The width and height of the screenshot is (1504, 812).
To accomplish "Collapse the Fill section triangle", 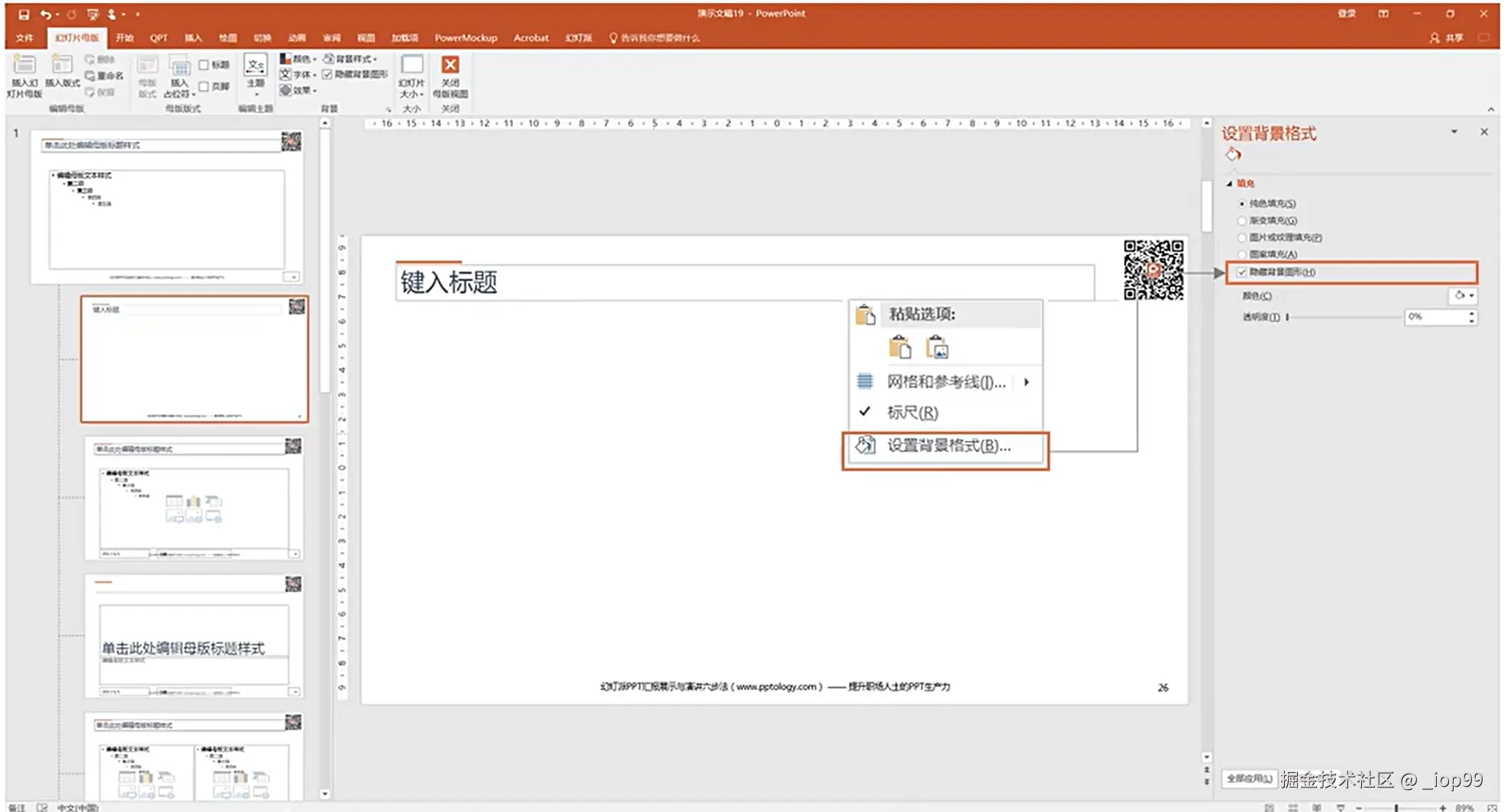I will point(1229,184).
